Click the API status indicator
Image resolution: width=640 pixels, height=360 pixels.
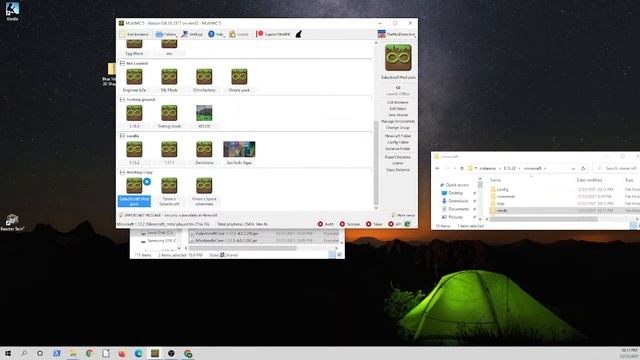coord(395,224)
